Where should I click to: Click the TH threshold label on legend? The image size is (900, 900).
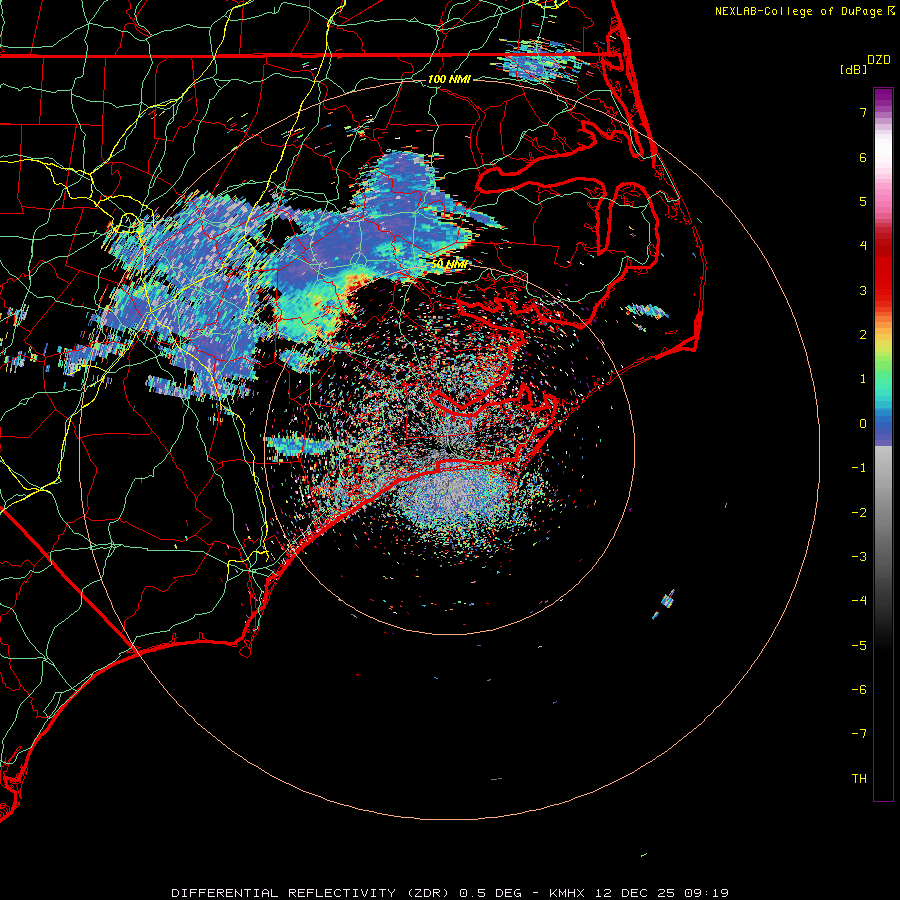point(859,779)
